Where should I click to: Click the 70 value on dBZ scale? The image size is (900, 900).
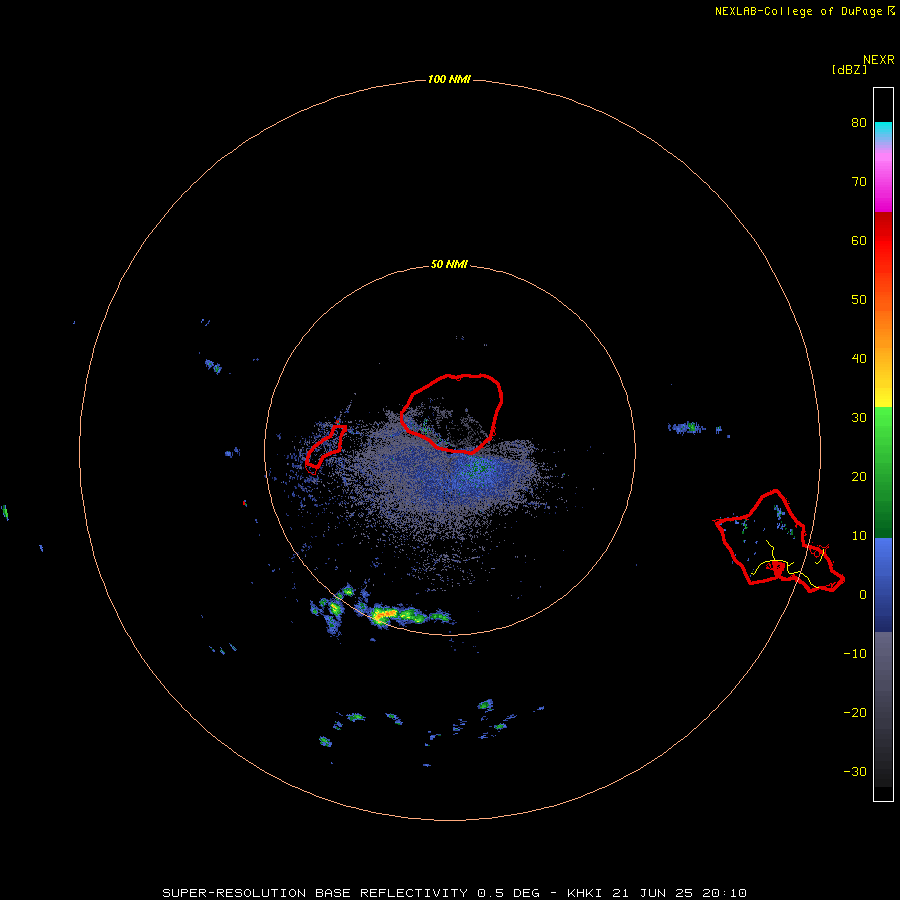point(859,182)
